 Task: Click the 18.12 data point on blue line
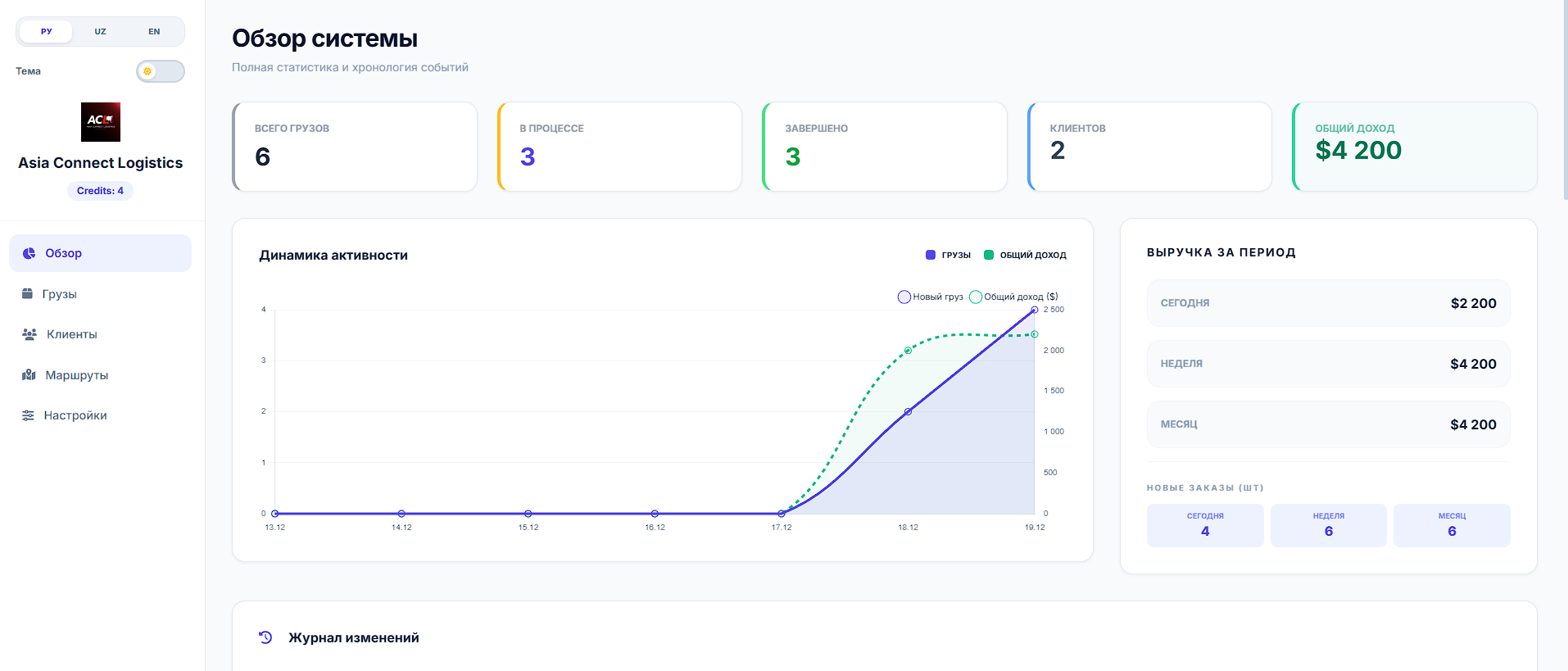pyautogui.click(x=908, y=411)
